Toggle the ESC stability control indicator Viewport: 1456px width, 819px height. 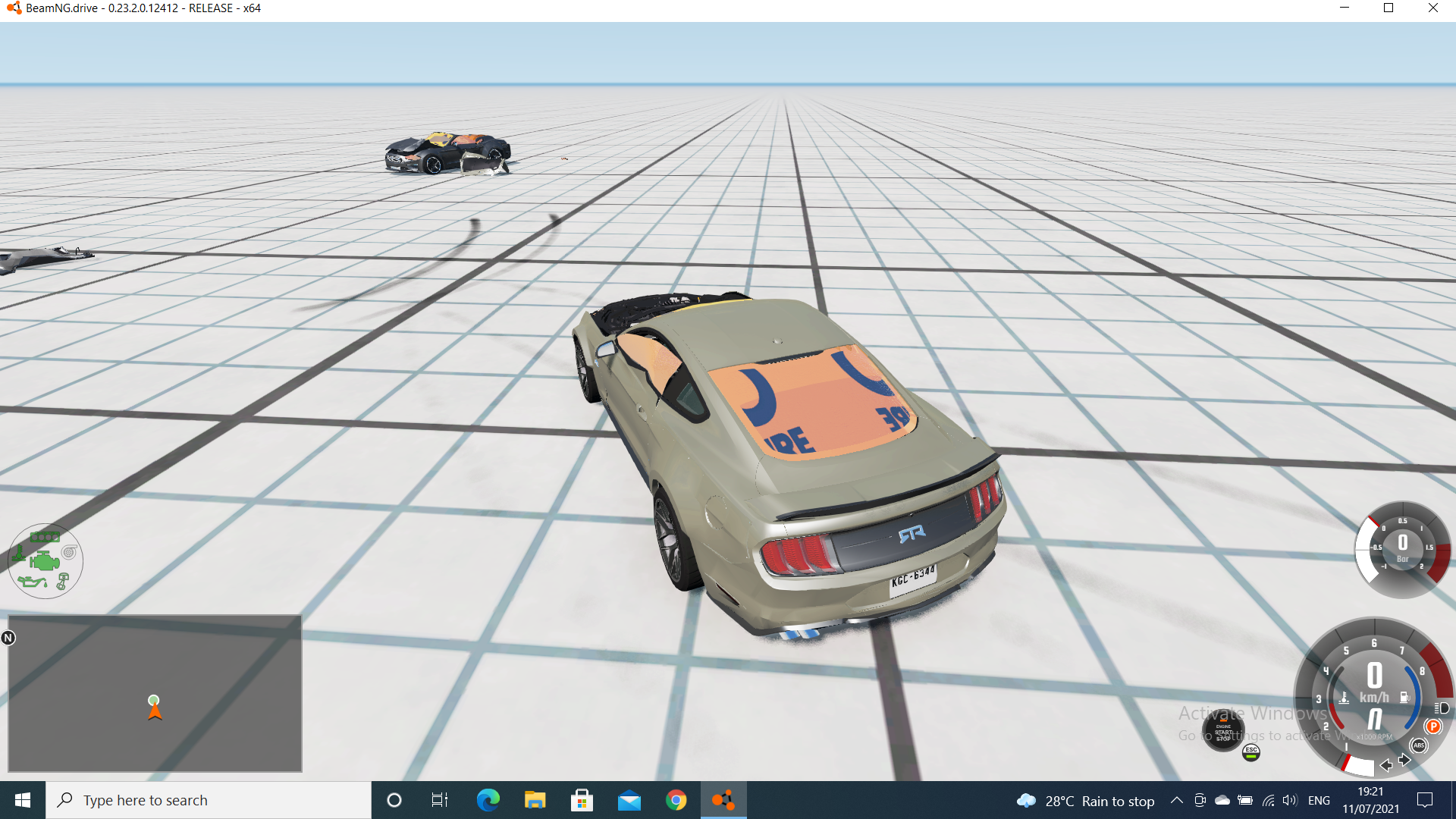click(1251, 752)
